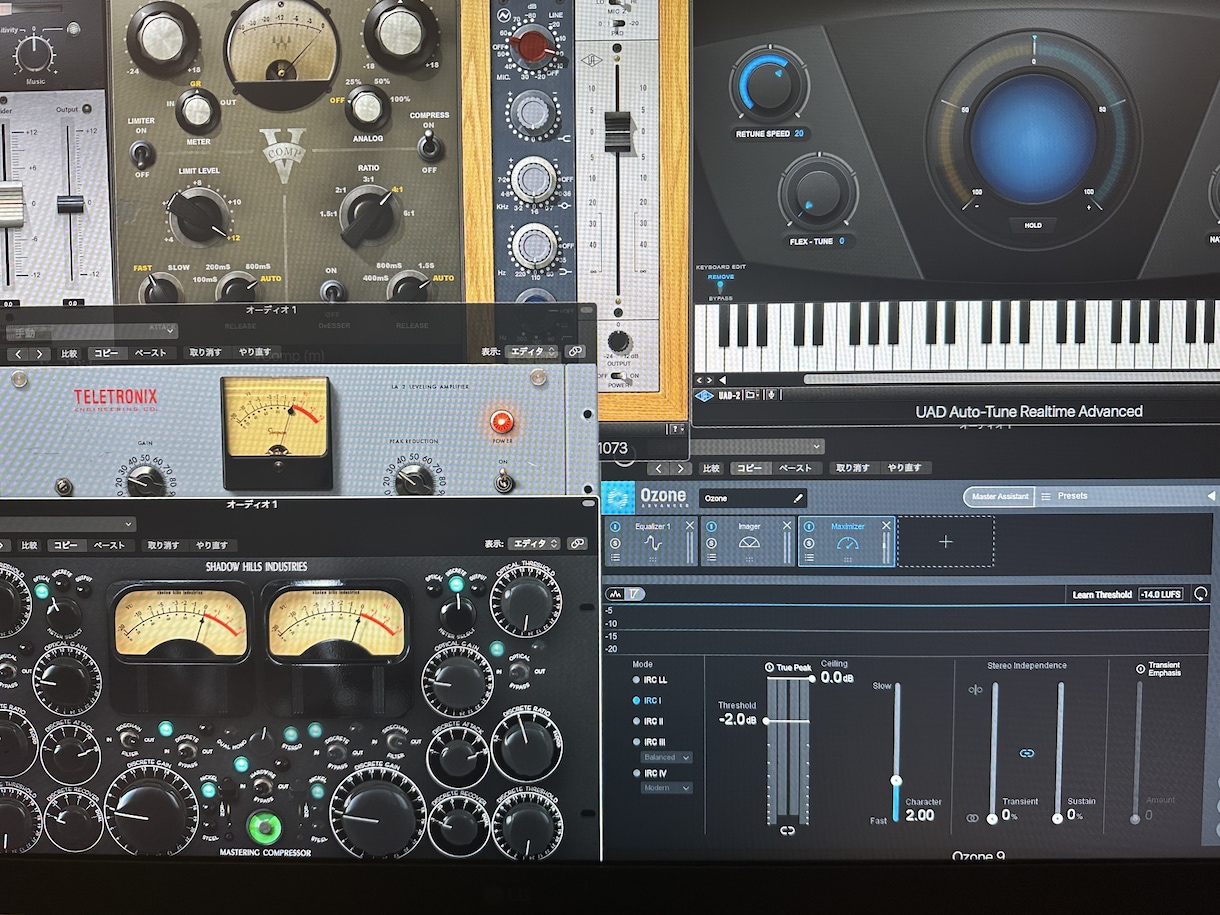
Task: Flip the ON power switch on the Teletronix LA-2
Action: 504,483
